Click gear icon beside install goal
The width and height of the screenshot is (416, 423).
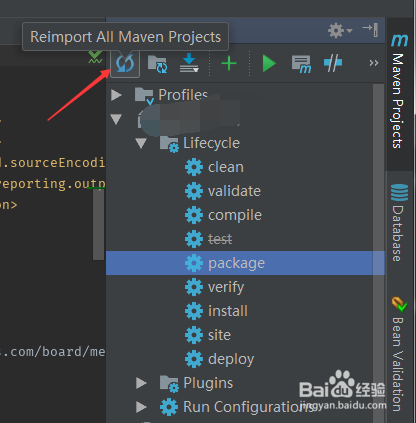[x=194, y=311]
